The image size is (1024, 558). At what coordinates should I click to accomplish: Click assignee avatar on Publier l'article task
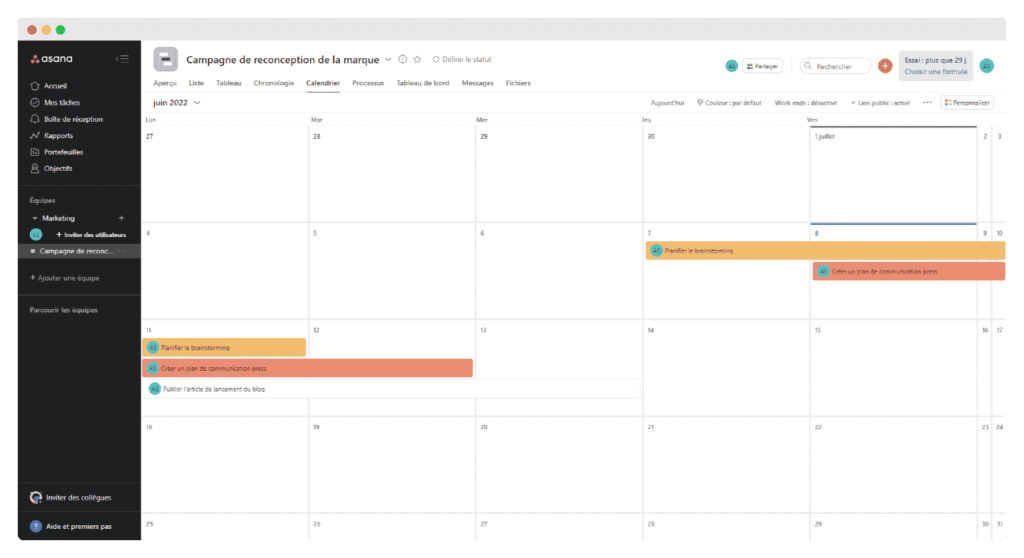pyautogui.click(x=155, y=389)
